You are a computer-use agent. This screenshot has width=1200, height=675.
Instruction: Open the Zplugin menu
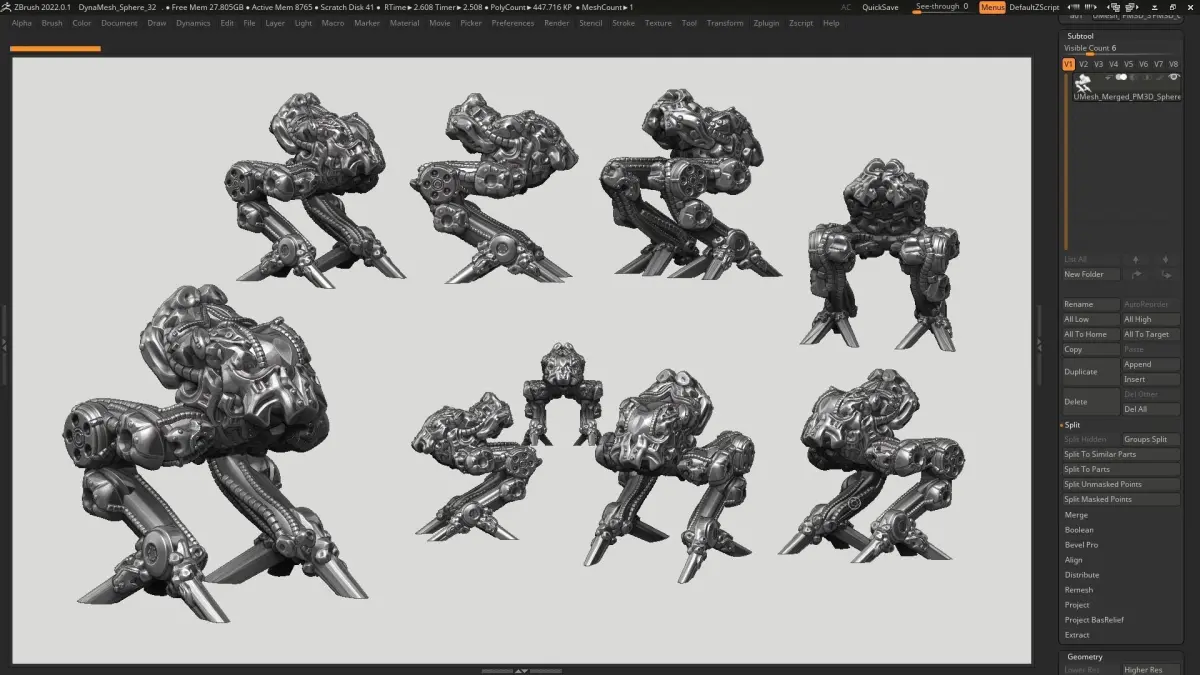click(766, 23)
